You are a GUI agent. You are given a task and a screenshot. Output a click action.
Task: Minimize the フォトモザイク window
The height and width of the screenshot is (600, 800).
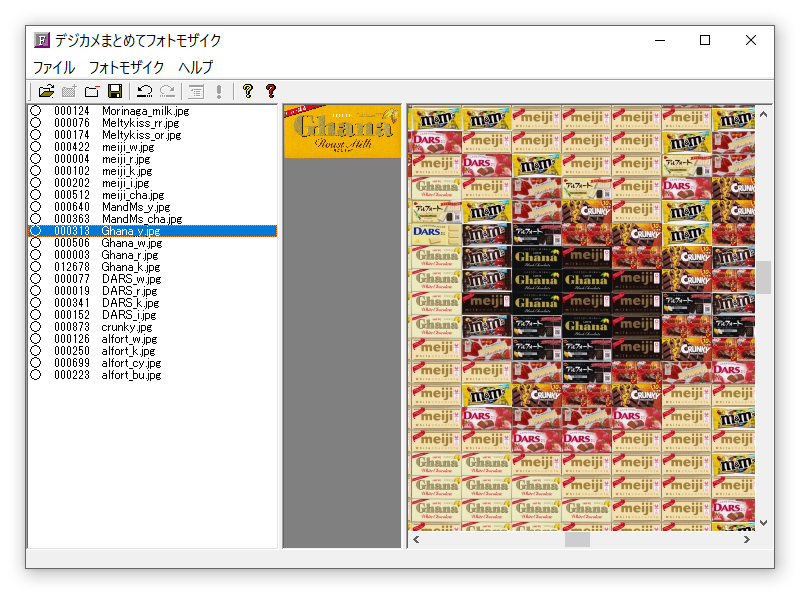(x=660, y=40)
